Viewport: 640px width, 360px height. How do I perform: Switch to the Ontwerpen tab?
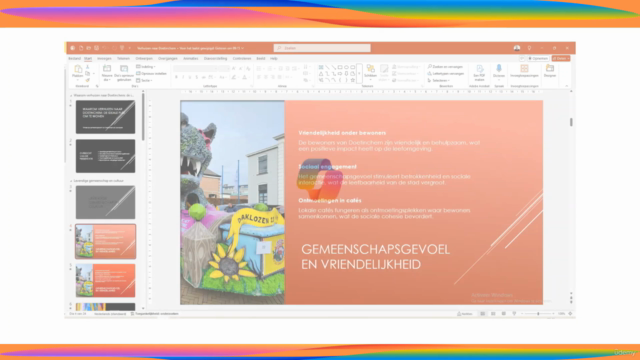pos(144,59)
